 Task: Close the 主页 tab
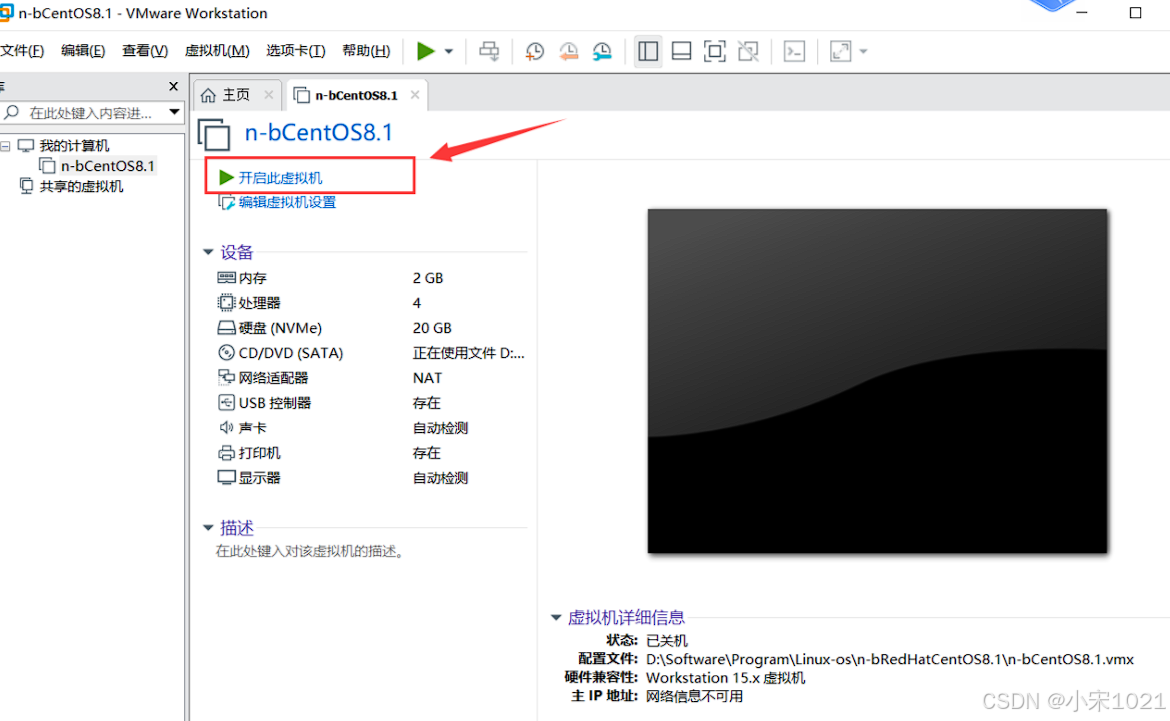coord(269,95)
